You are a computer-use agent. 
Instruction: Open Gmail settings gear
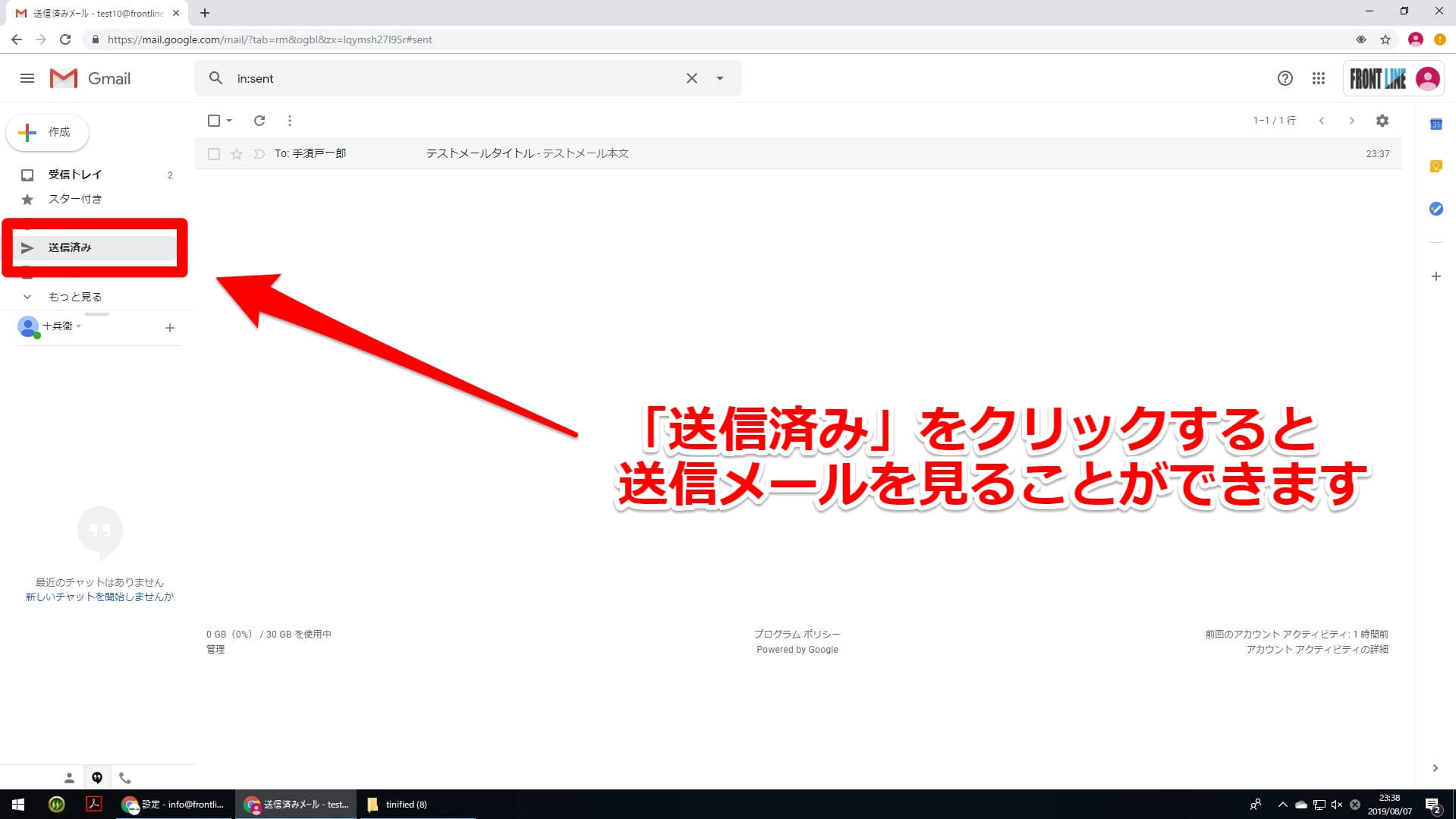(x=1382, y=121)
